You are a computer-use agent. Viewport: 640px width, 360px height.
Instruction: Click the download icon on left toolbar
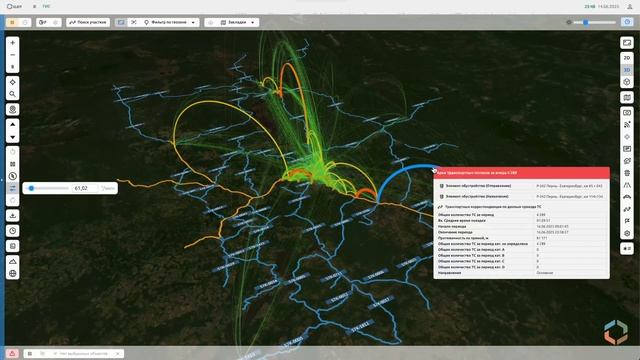[13, 216]
